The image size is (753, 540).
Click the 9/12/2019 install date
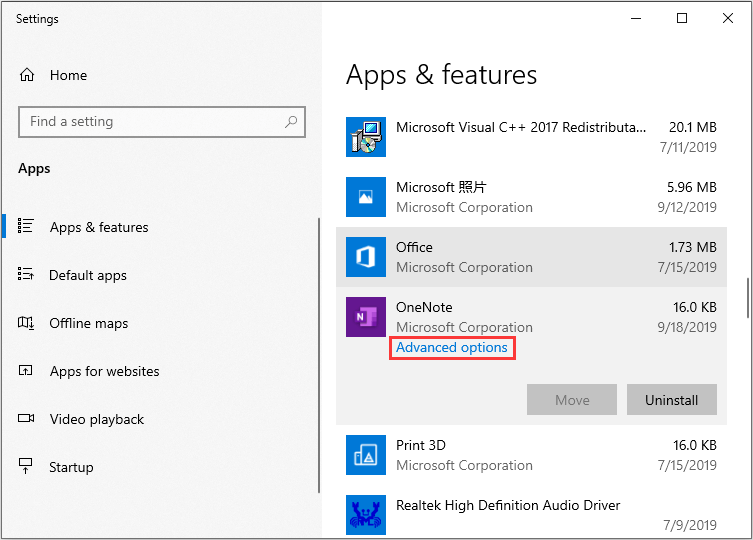687,207
